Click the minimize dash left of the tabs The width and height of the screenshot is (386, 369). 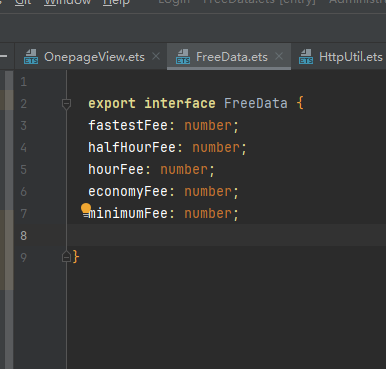(x=3, y=56)
